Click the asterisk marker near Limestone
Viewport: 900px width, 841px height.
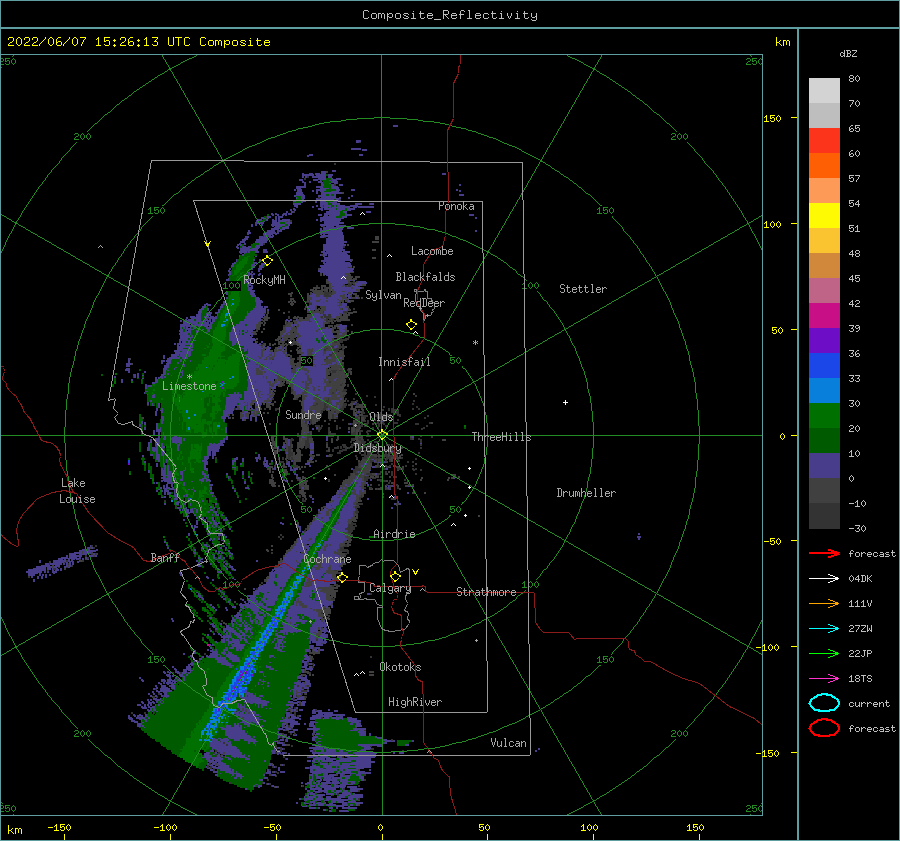pos(189,377)
